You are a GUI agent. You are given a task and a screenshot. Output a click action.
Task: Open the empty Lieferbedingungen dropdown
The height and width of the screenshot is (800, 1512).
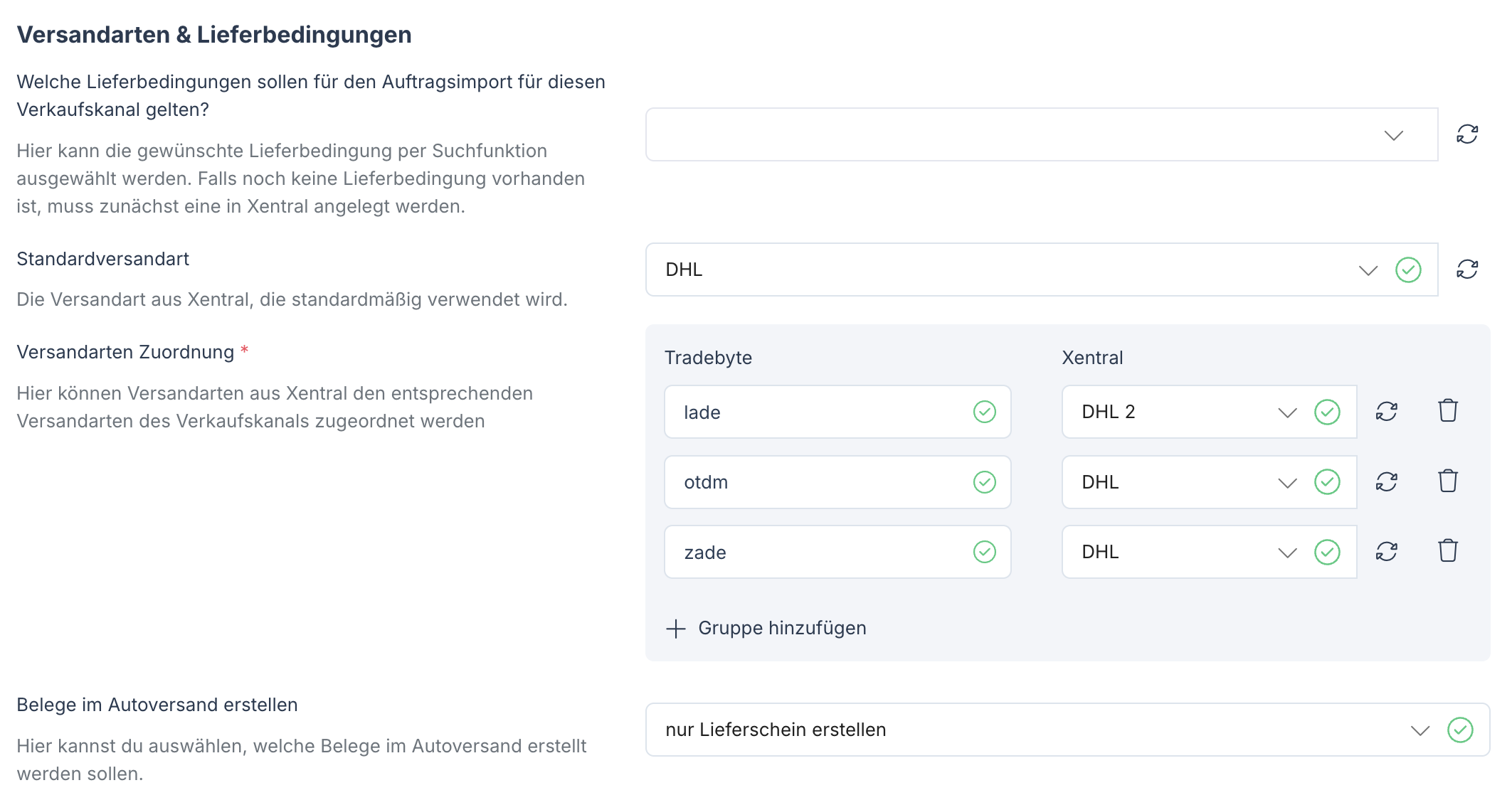pyautogui.click(x=1042, y=134)
